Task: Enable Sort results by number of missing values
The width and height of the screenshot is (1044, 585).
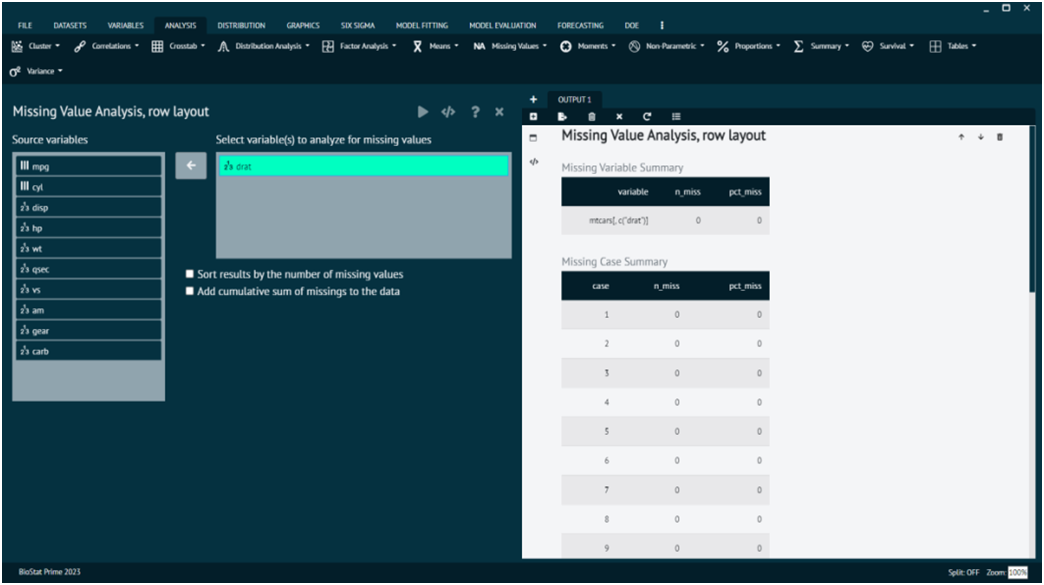Action: coord(190,274)
